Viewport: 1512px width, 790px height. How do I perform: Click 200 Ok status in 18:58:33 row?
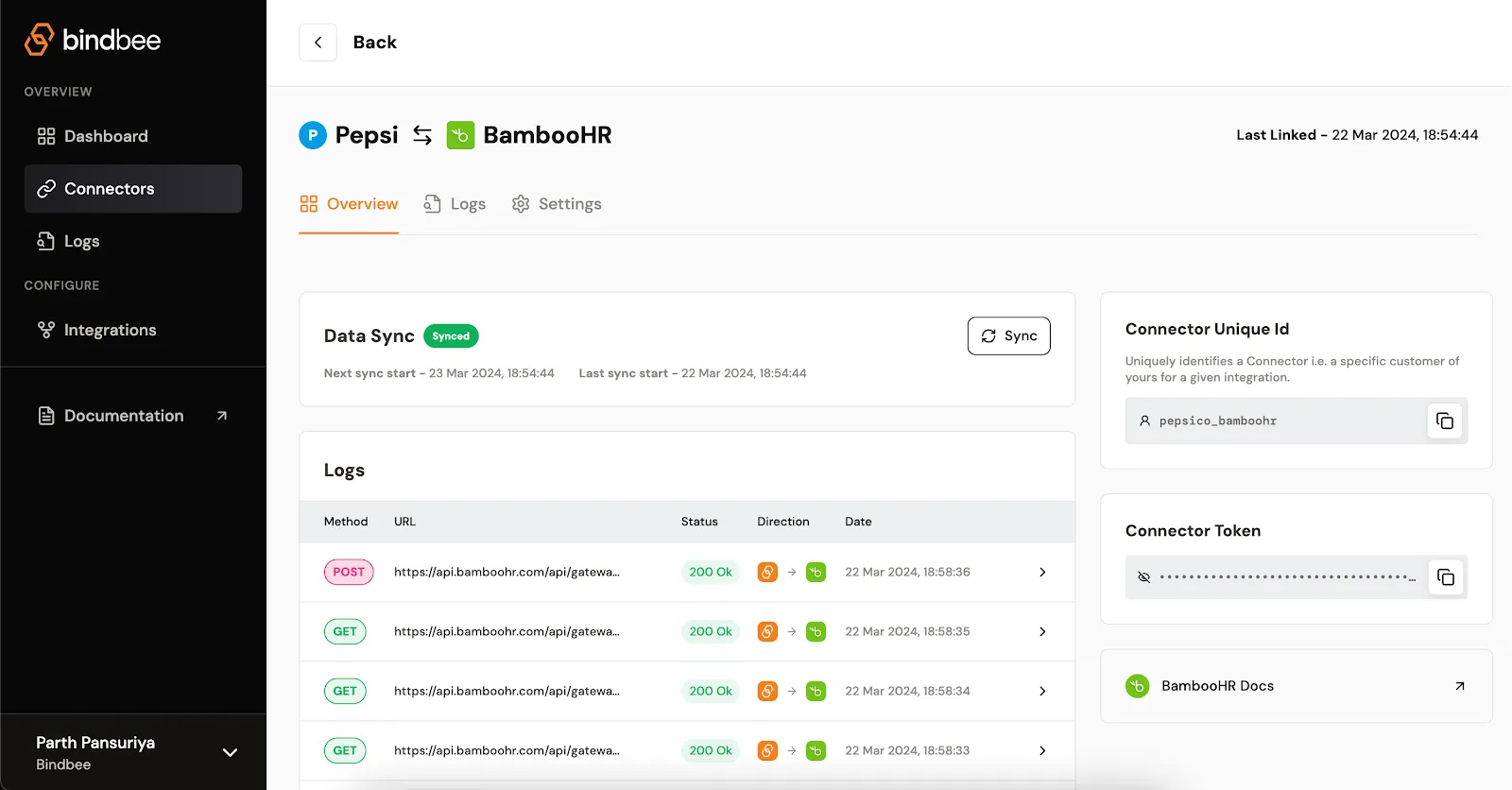pyautogui.click(x=711, y=750)
